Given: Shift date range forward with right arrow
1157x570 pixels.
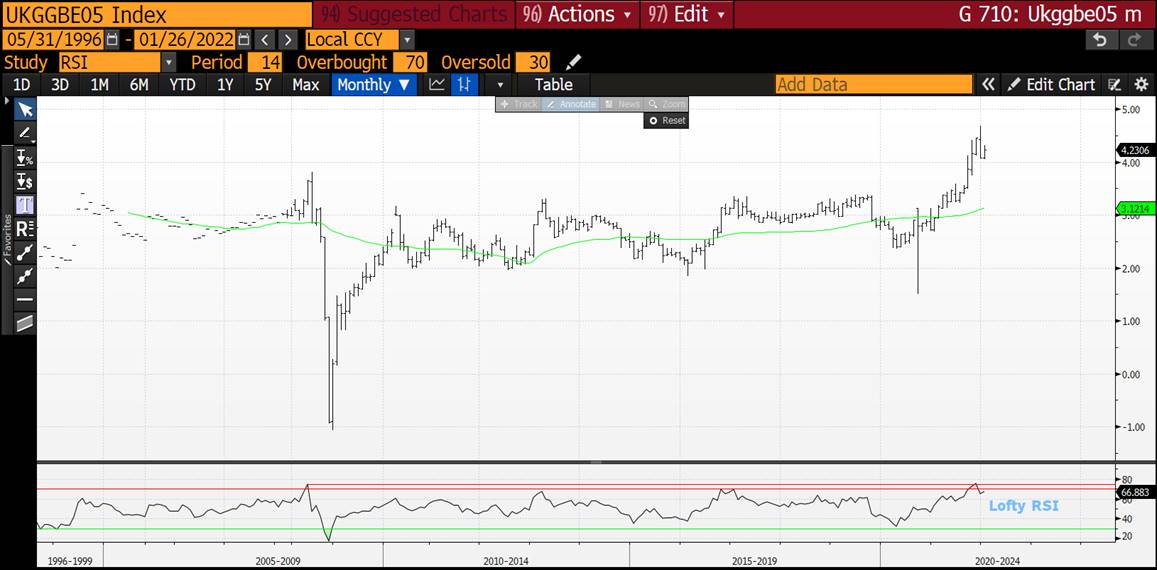Looking at the screenshot, I should (x=288, y=39).
